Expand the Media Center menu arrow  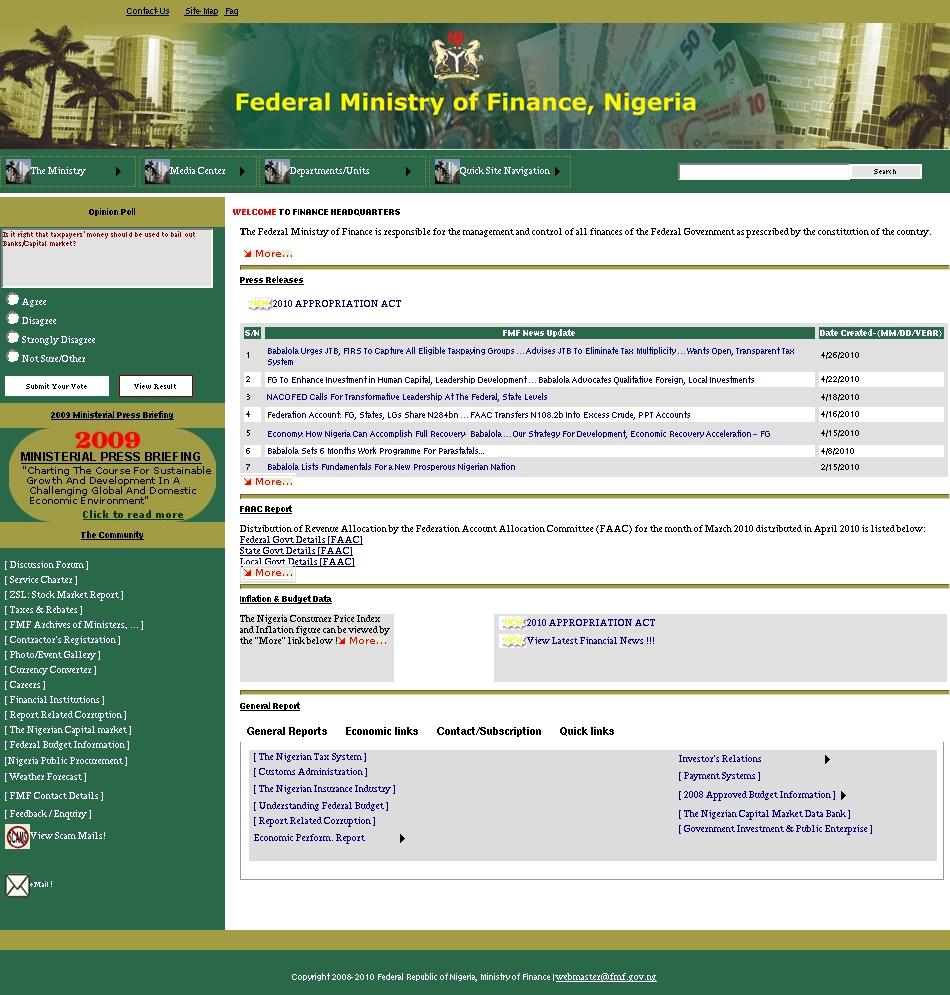point(242,171)
